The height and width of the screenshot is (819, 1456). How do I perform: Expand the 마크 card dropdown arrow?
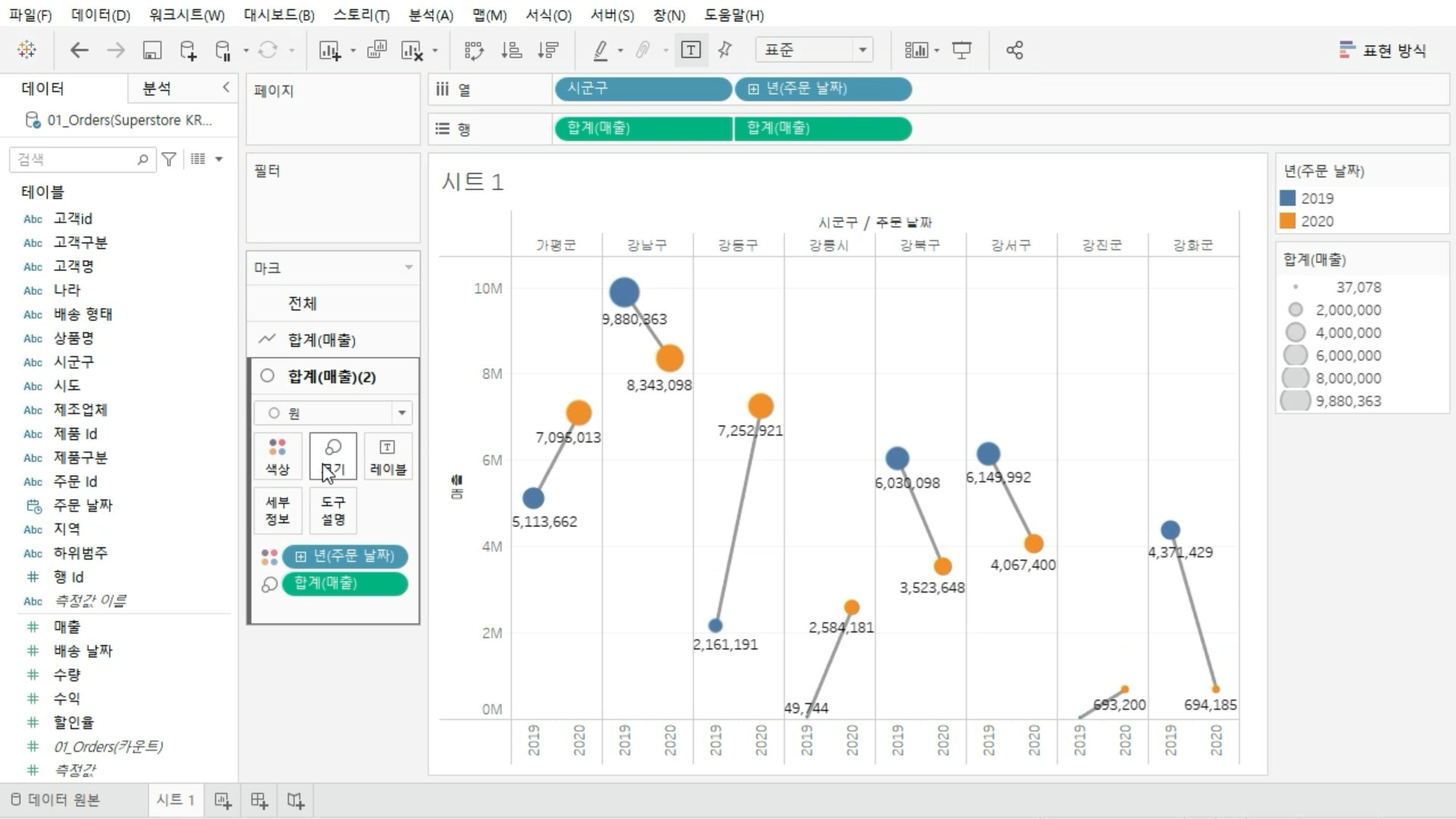[409, 268]
